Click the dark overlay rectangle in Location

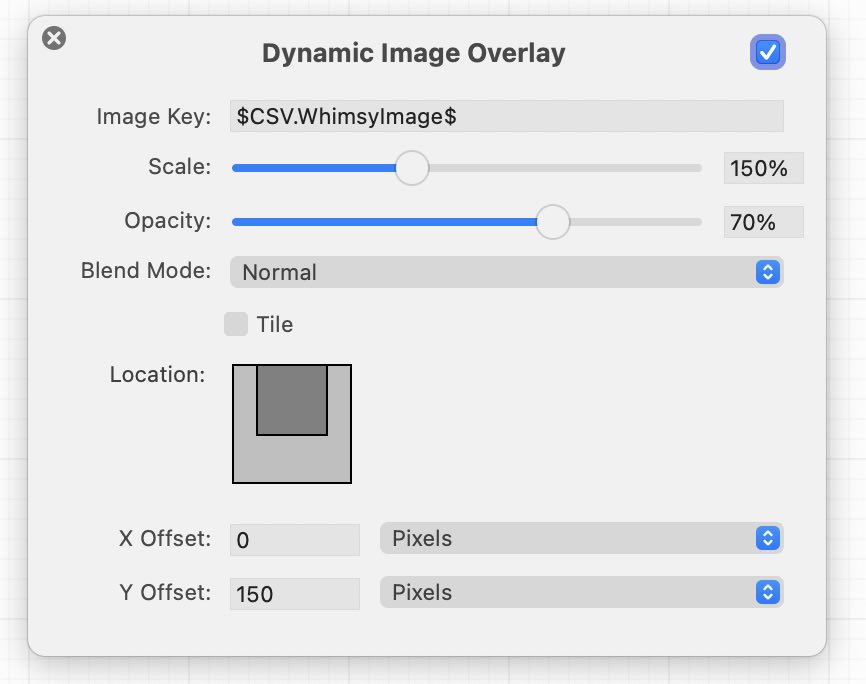(x=292, y=399)
